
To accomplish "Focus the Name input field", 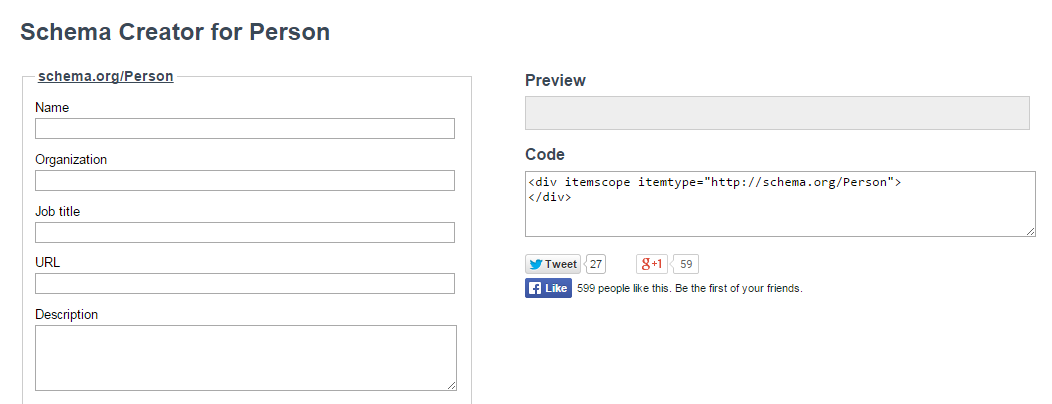I will pos(245,128).
